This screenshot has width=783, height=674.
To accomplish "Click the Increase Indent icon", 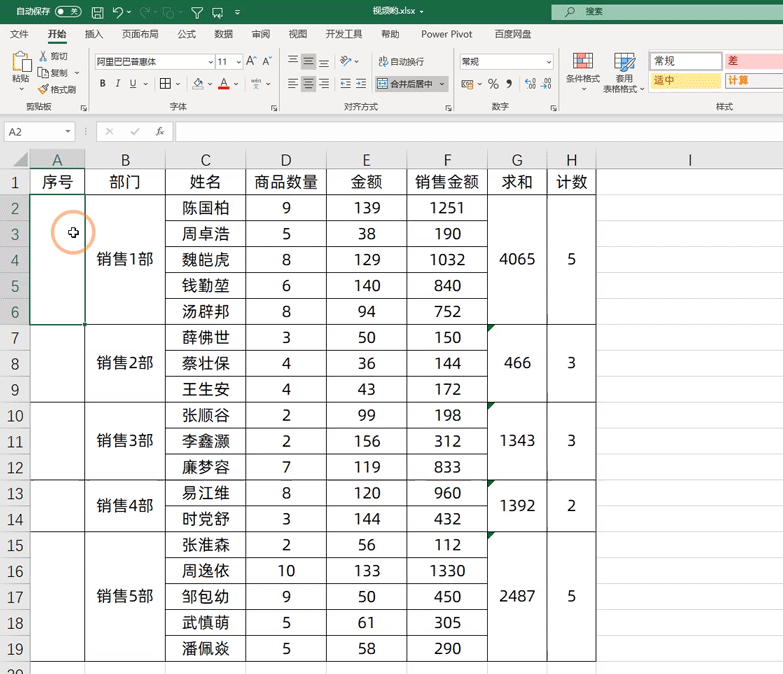I will click(361, 83).
